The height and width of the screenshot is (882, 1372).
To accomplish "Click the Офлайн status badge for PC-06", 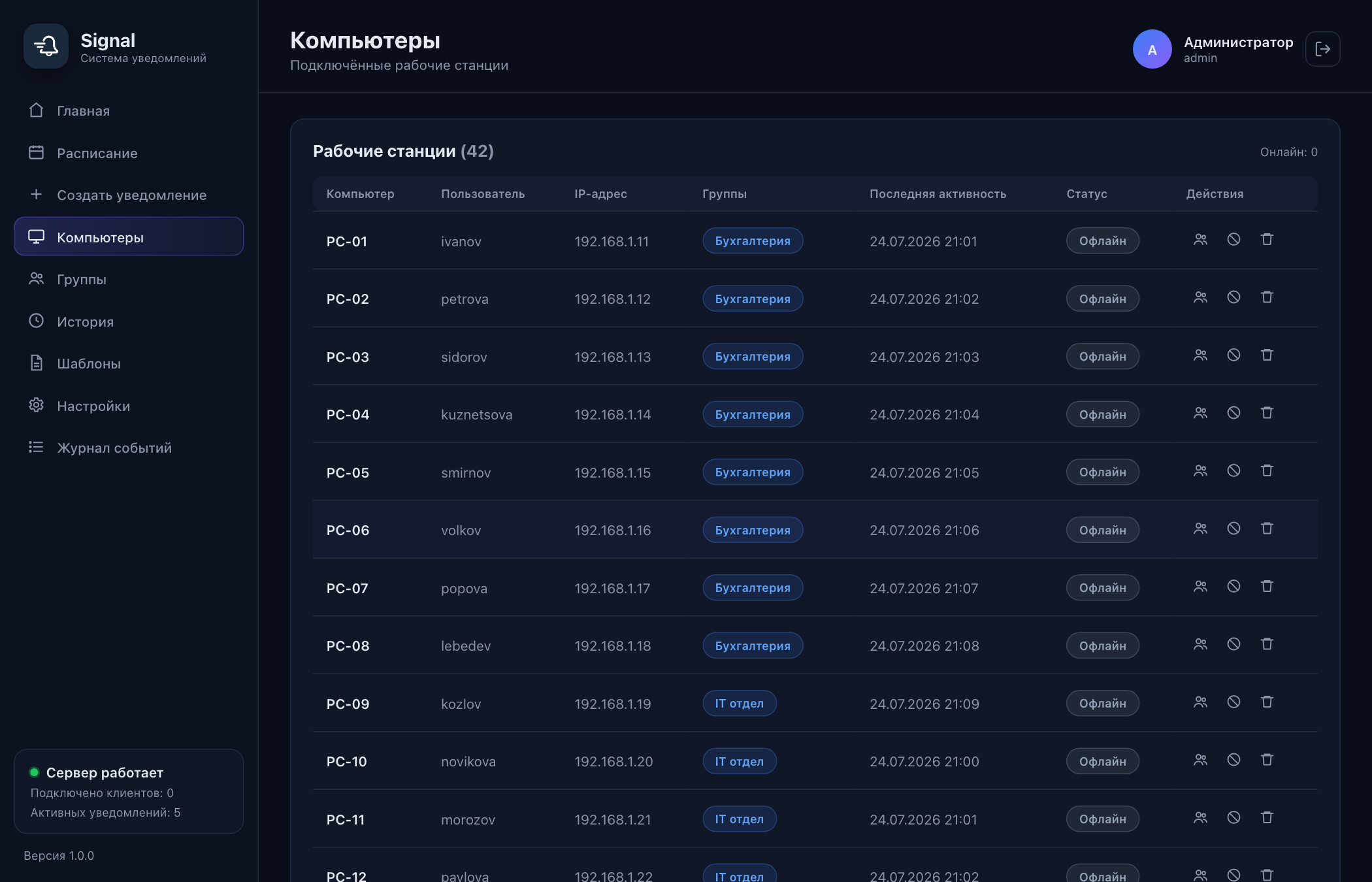I will [1102, 530].
